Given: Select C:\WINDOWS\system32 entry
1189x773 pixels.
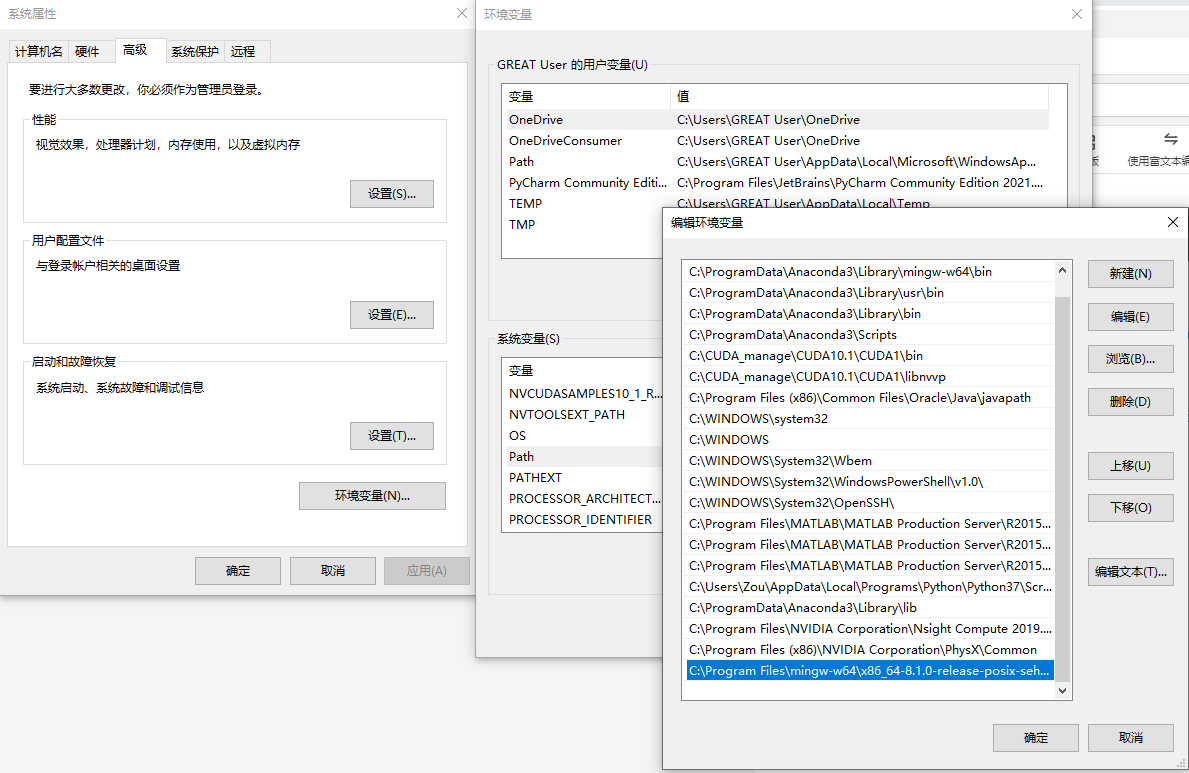Looking at the screenshot, I should (x=870, y=419).
